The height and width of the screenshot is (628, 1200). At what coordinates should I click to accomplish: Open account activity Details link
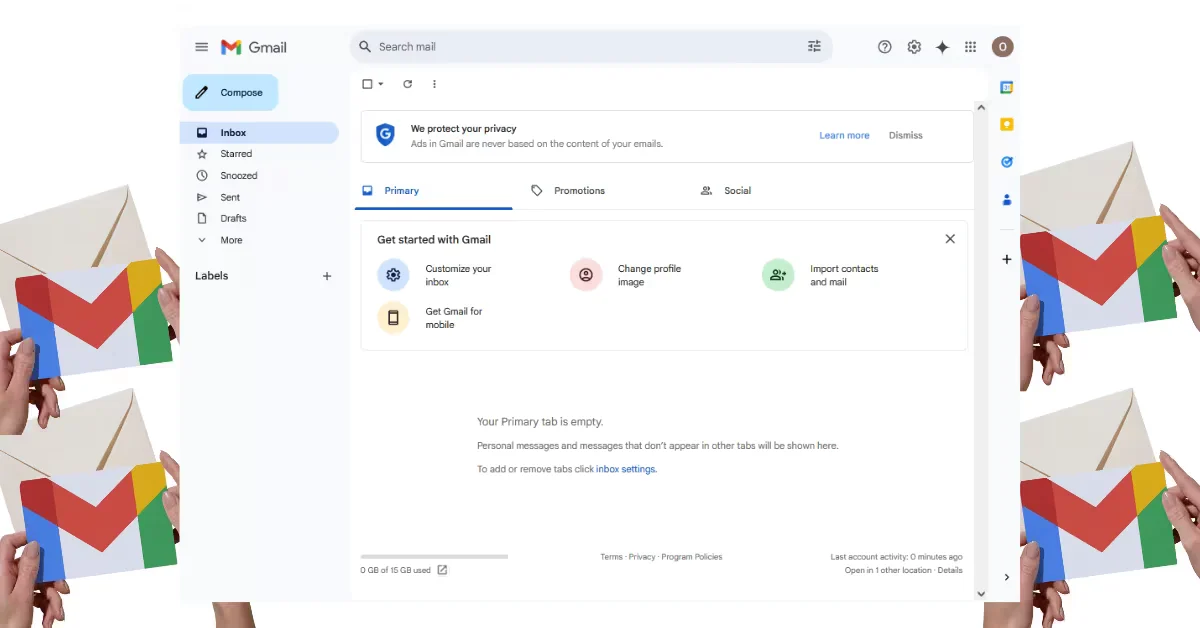click(x=950, y=570)
